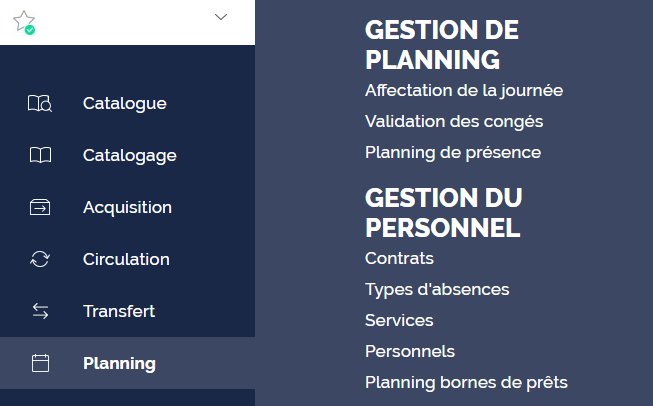Open Validation des congés link
The width and height of the screenshot is (653, 406).
tap(454, 122)
